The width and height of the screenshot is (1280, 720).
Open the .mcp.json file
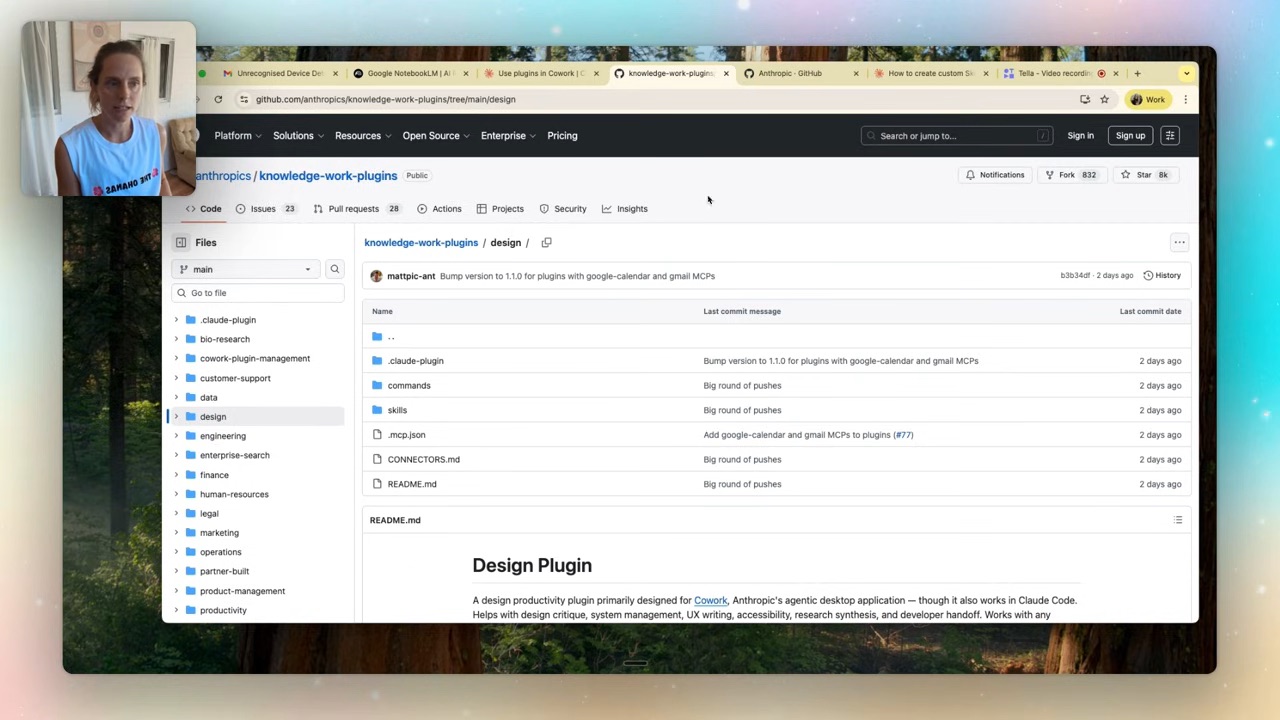[406, 435]
